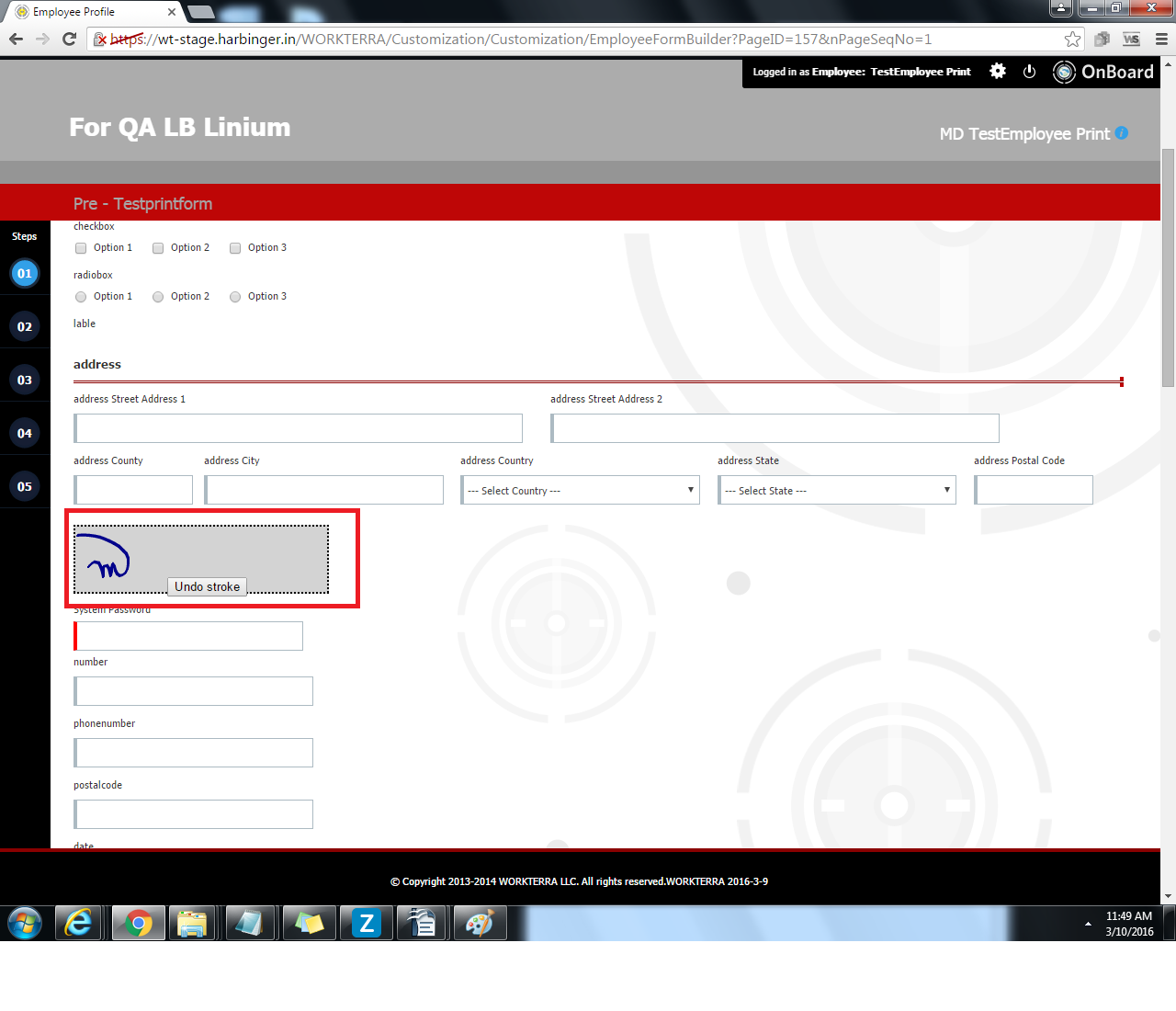Tick the checkbox Option 3

[x=235, y=248]
